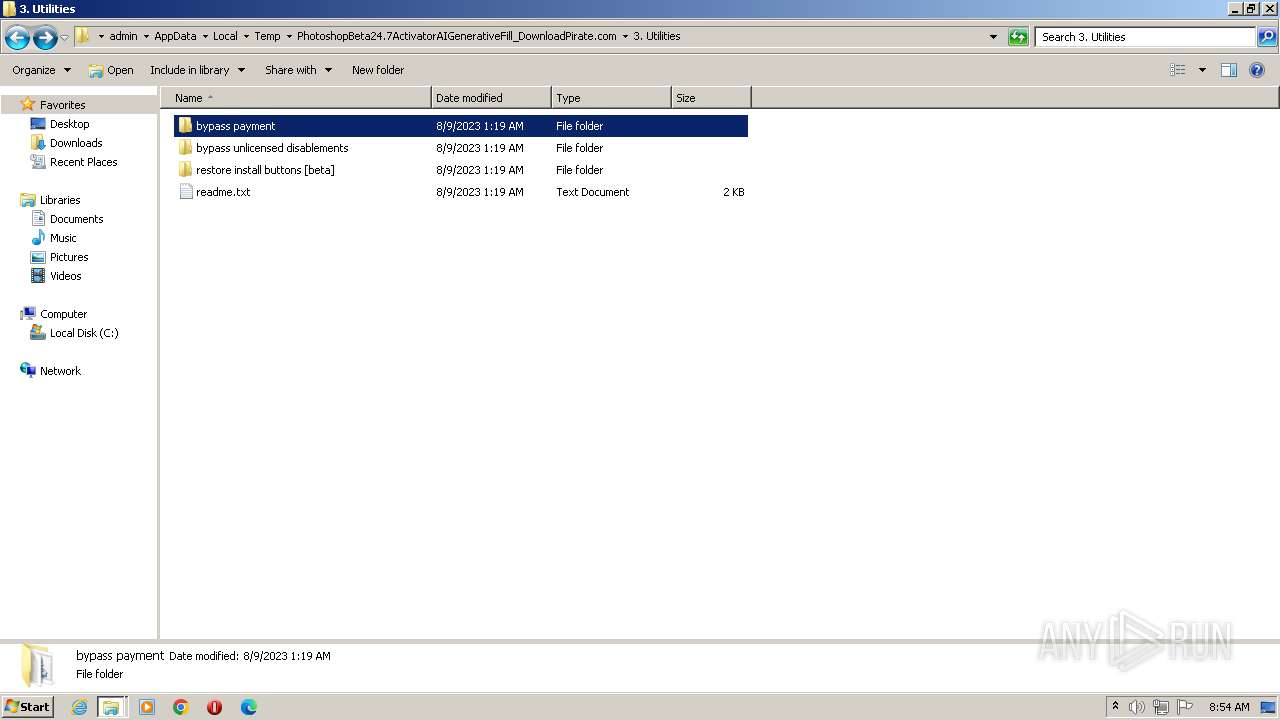The width and height of the screenshot is (1280, 720).
Task: Launch Windows Media Player from taskbar
Action: click(147, 707)
